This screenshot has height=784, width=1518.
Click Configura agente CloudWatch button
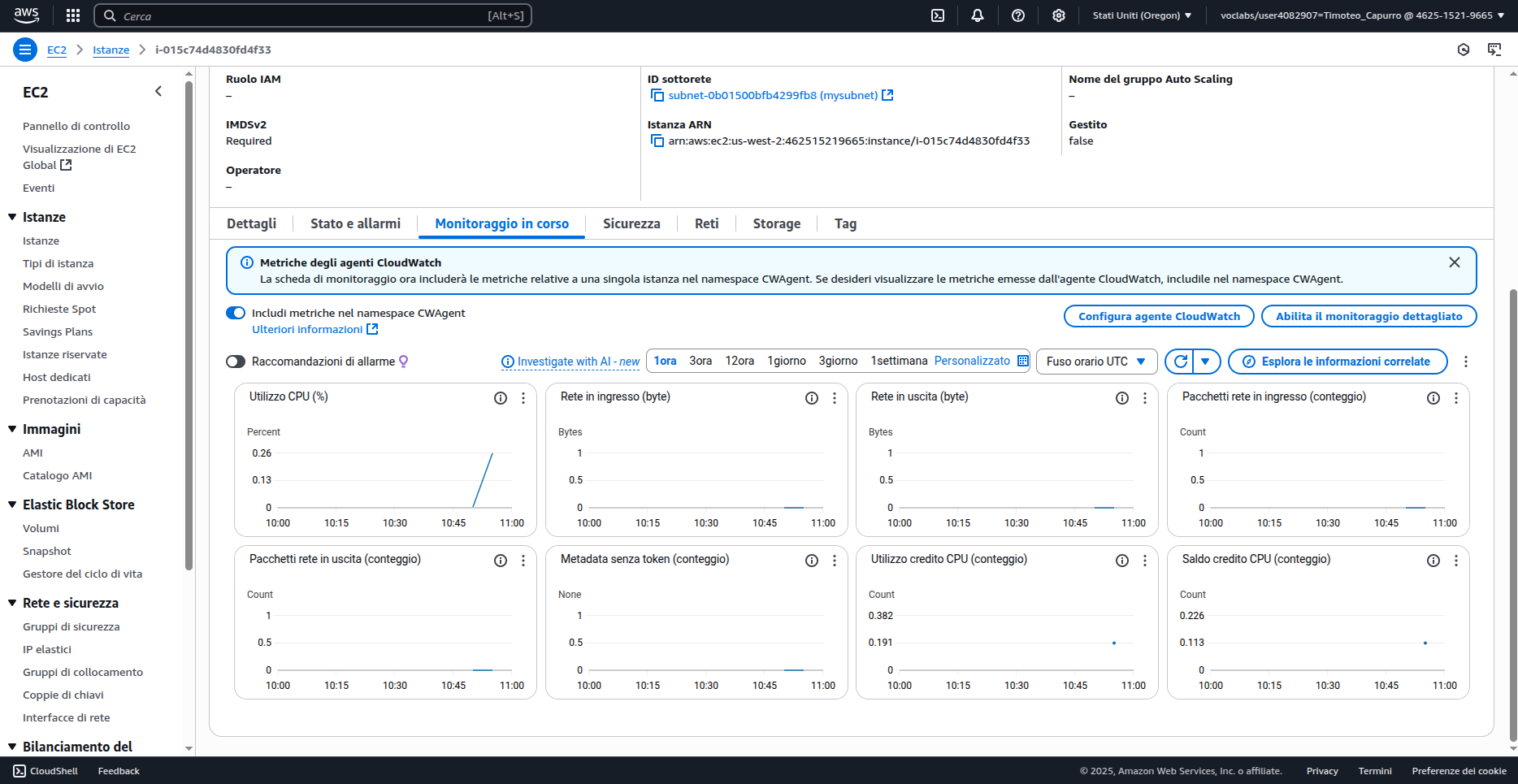[x=1159, y=317]
